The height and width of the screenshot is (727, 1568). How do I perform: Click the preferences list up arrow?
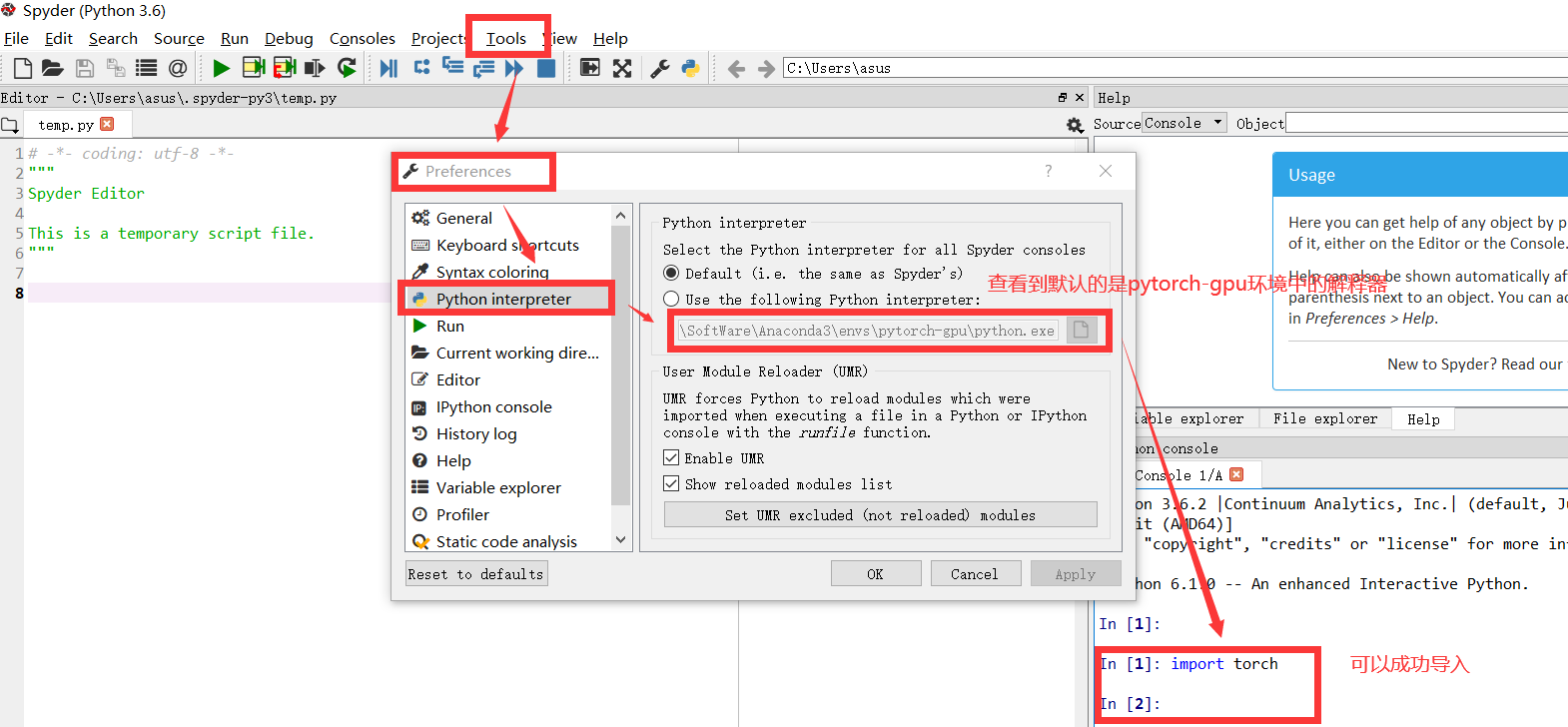click(620, 216)
